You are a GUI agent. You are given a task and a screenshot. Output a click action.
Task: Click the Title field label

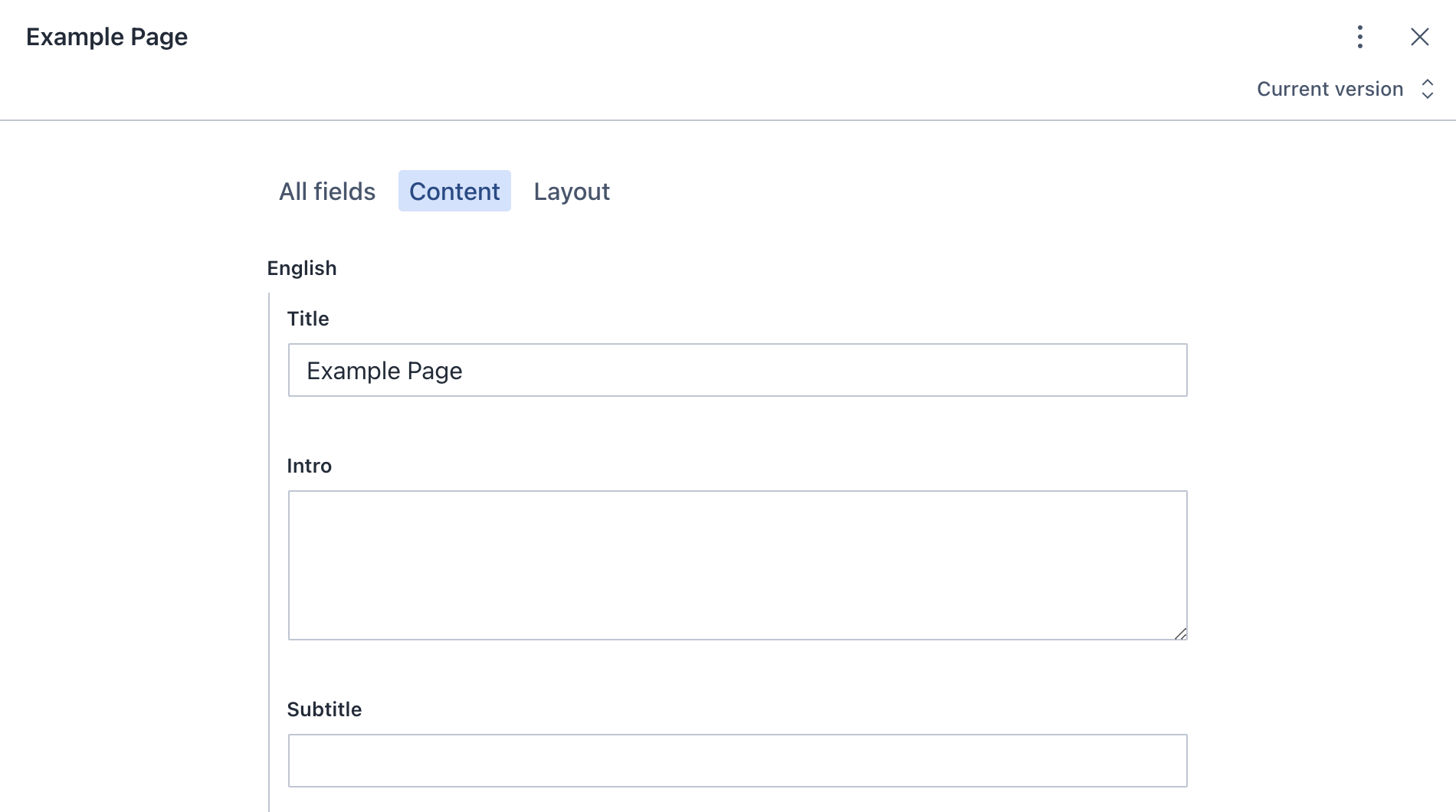(x=308, y=319)
